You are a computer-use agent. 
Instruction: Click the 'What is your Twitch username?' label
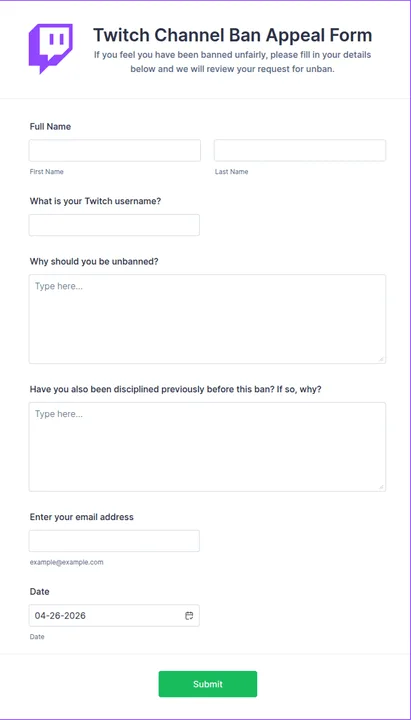click(x=96, y=201)
